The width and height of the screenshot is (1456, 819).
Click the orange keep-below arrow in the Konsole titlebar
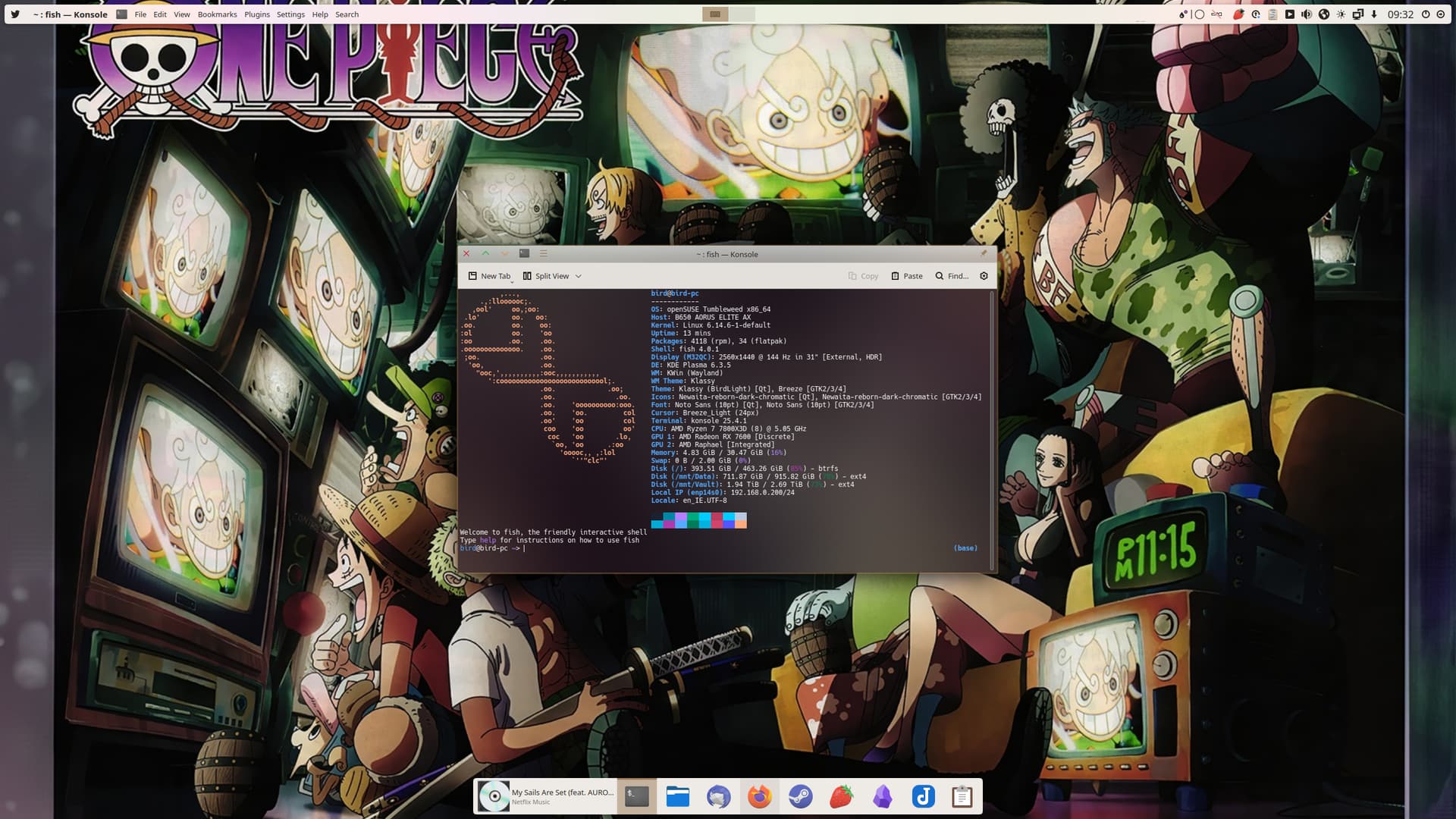pyautogui.click(x=505, y=253)
